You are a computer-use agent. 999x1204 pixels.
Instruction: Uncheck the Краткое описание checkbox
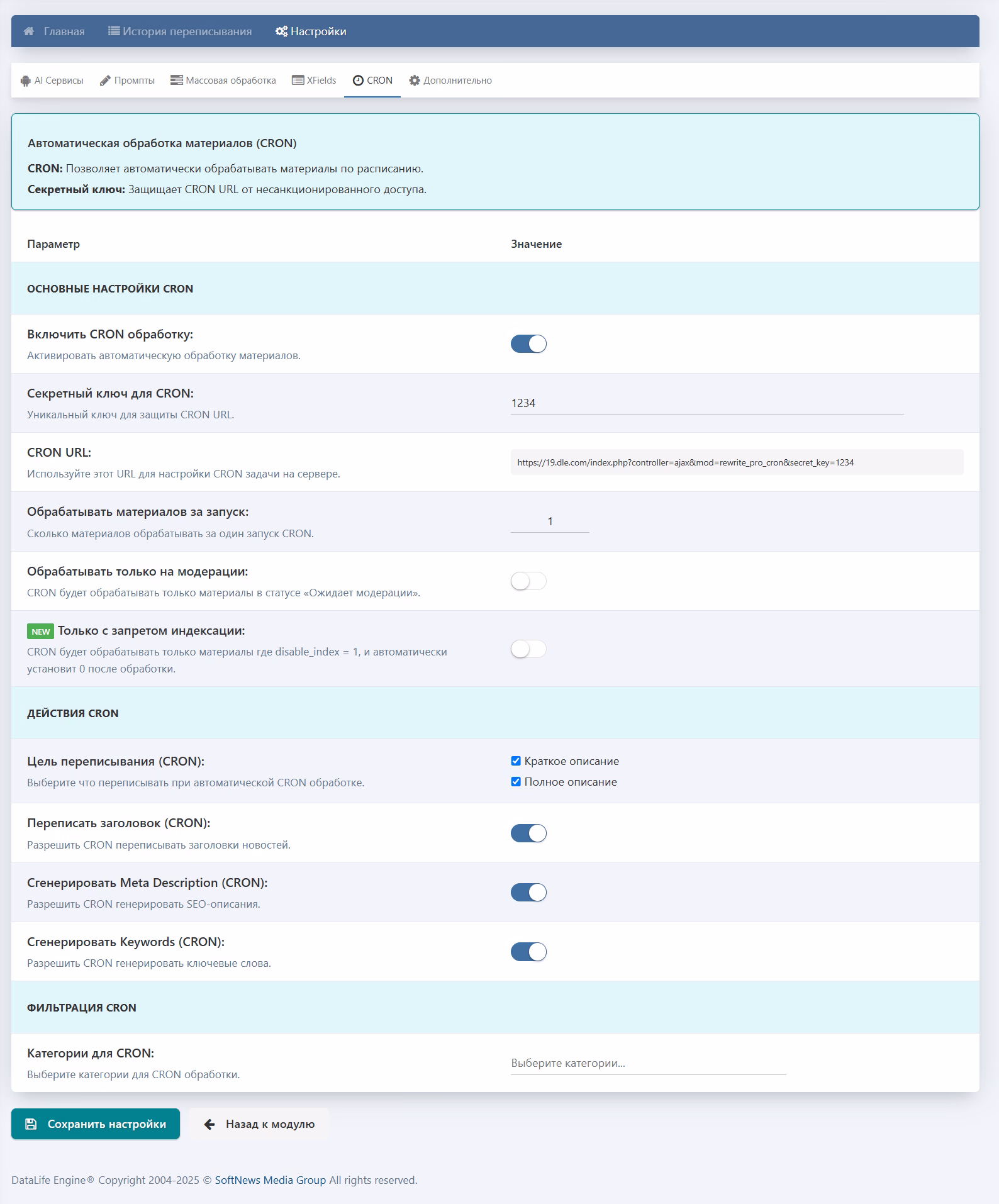pyautogui.click(x=516, y=761)
